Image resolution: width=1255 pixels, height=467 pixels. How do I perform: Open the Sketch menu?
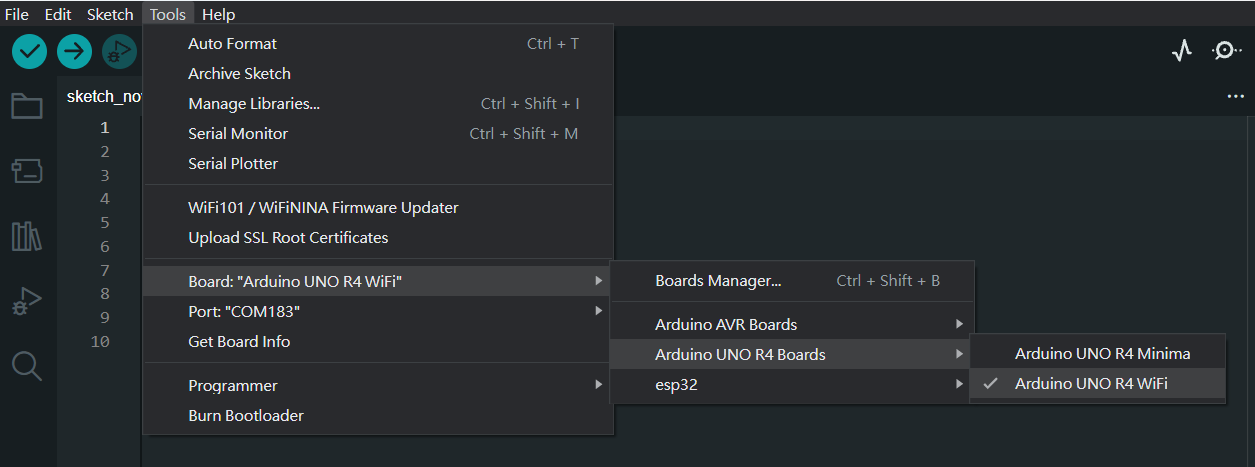pyautogui.click(x=110, y=14)
